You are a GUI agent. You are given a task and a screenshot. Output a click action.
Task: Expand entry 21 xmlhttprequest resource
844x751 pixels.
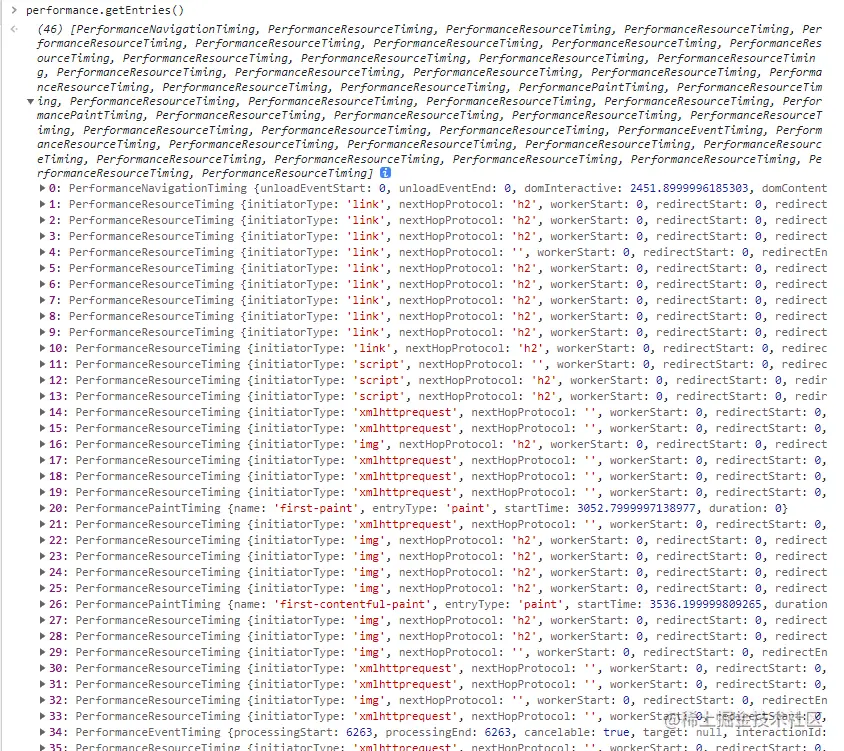42,524
